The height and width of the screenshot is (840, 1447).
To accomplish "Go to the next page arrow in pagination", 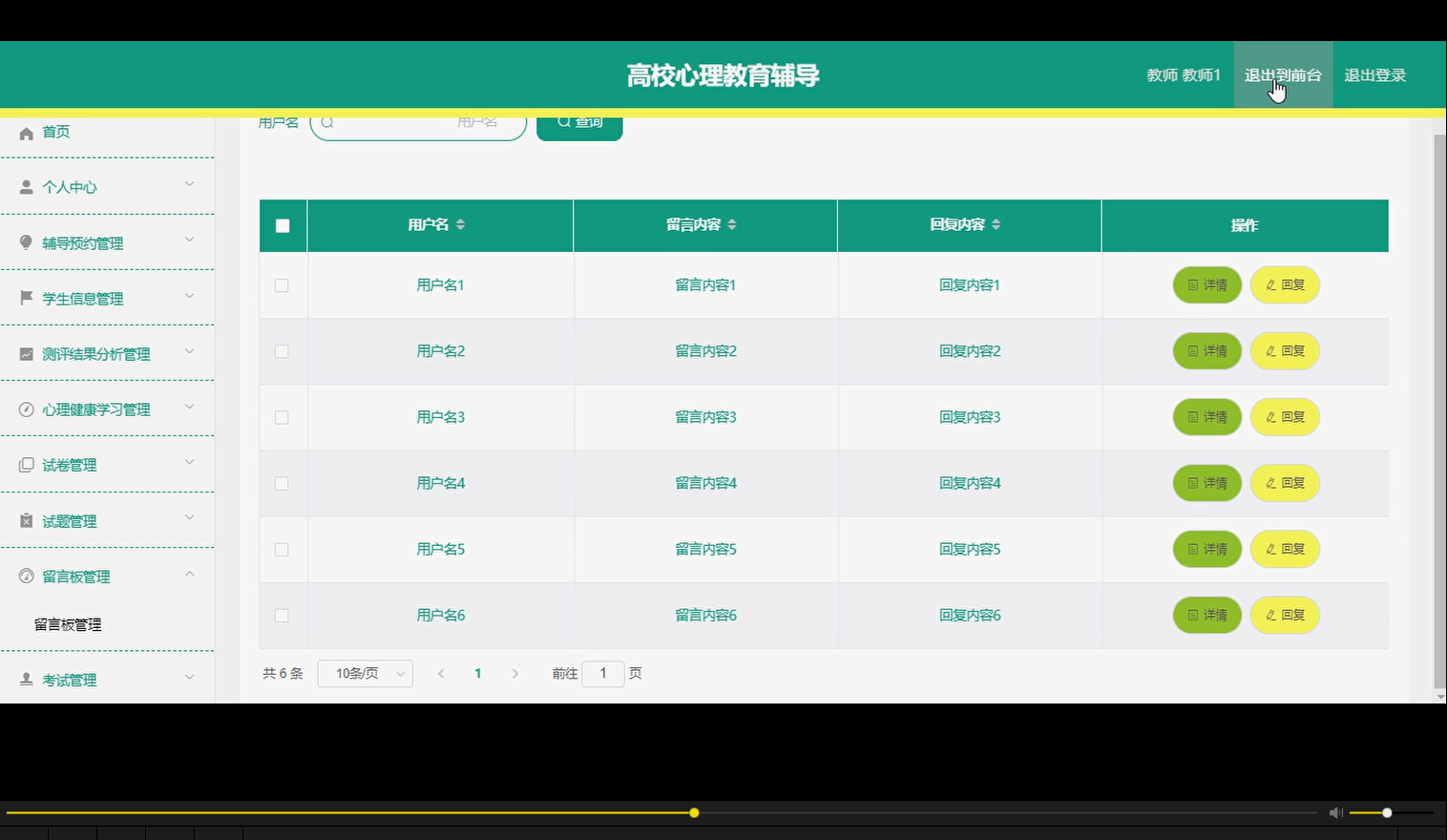I will [515, 673].
